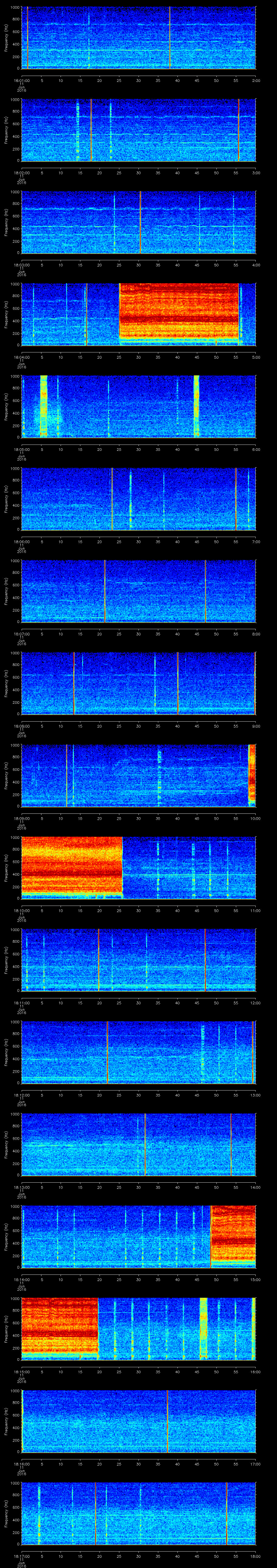This screenshot has height=1568, width=277.
Task: Click the '18:09:00' start time label
Action: [x=21, y=818]
